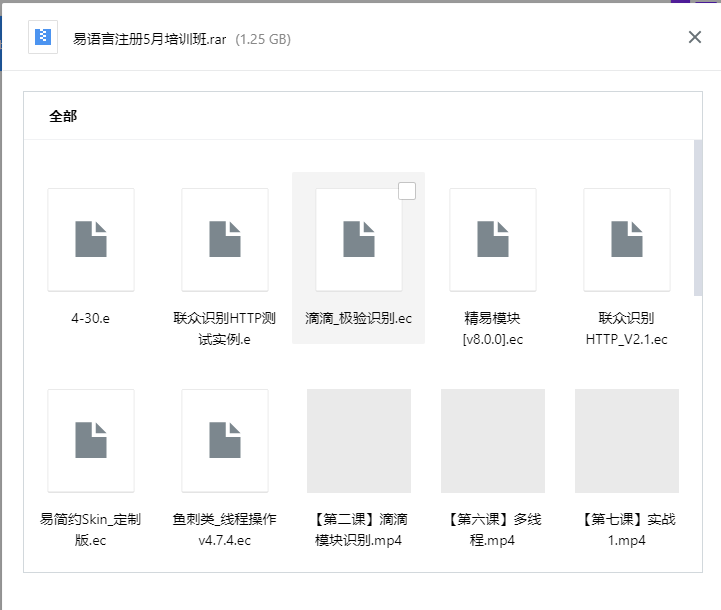Click the file name 易简约Skin_定制版.ec
The image size is (721, 610).
(x=91, y=530)
